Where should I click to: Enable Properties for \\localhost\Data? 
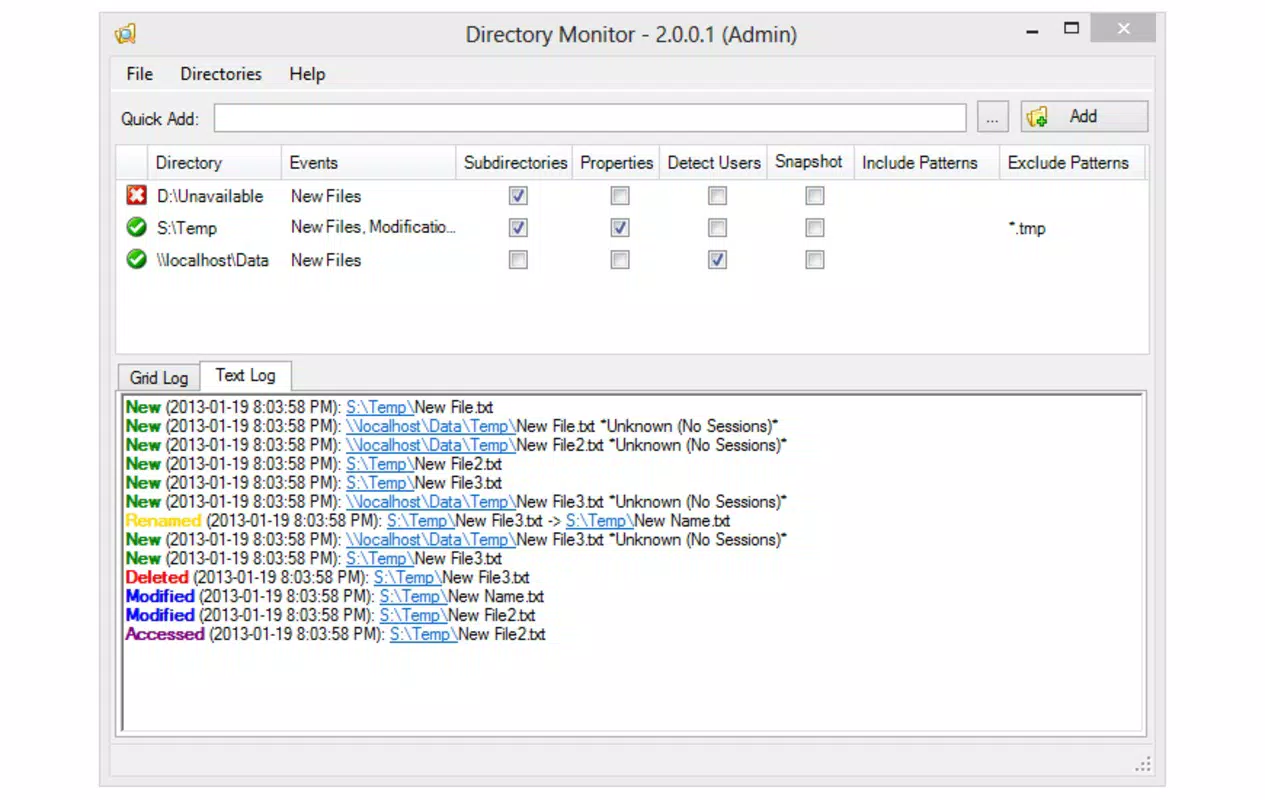click(x=620, y=260)
